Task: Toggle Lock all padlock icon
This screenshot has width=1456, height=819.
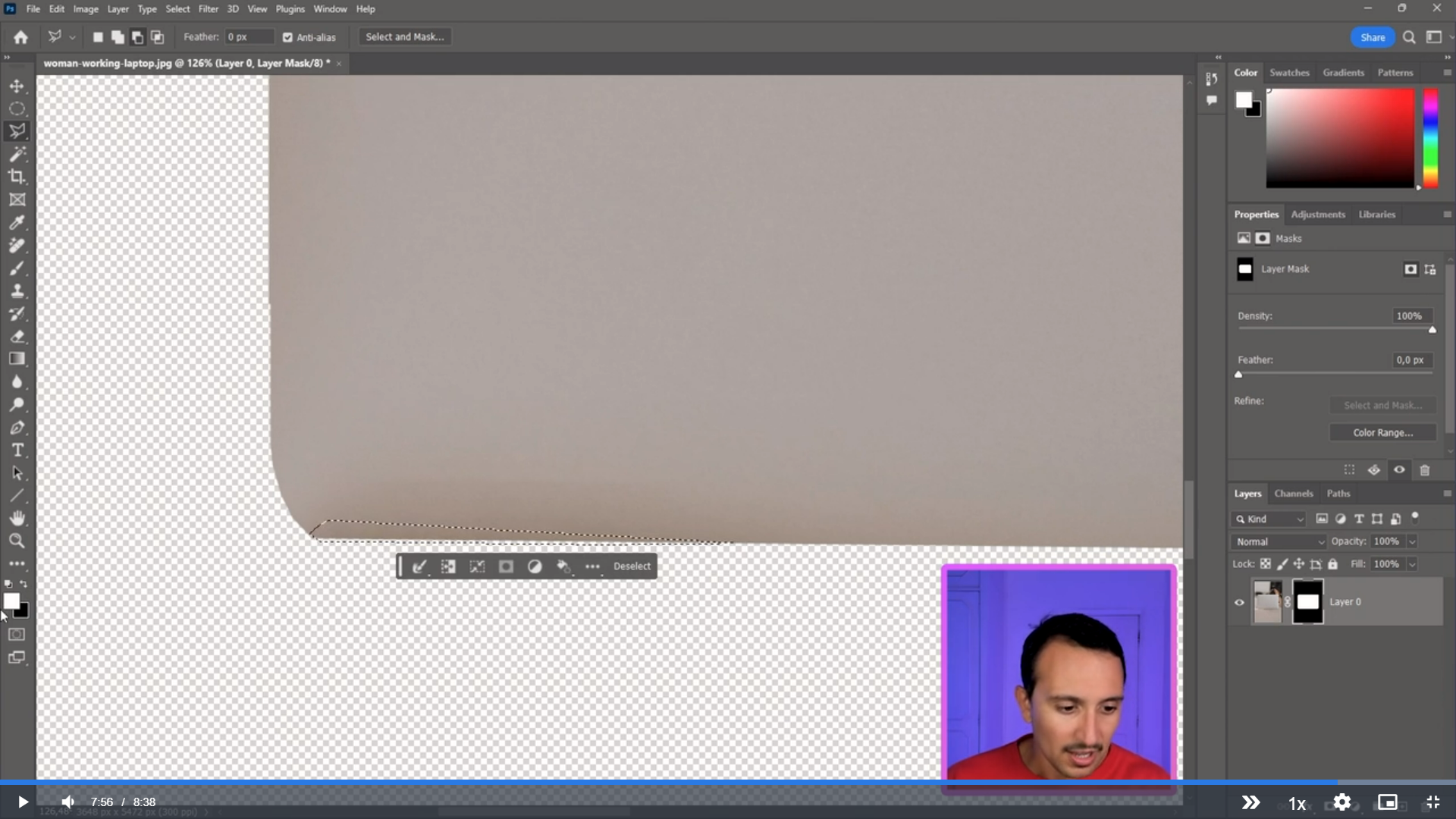Action: click(1332, 564)
